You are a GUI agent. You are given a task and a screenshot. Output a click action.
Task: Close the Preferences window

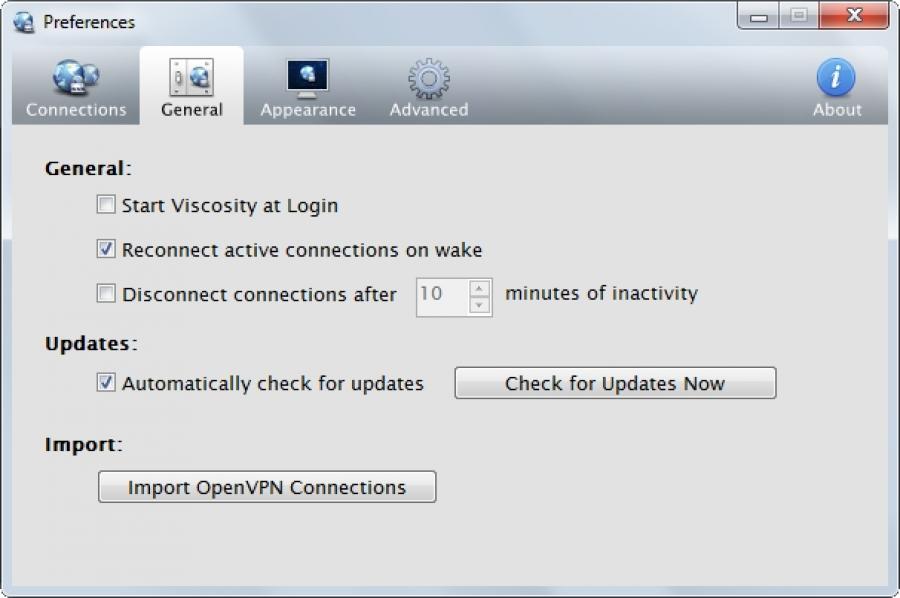pos(854,15)
